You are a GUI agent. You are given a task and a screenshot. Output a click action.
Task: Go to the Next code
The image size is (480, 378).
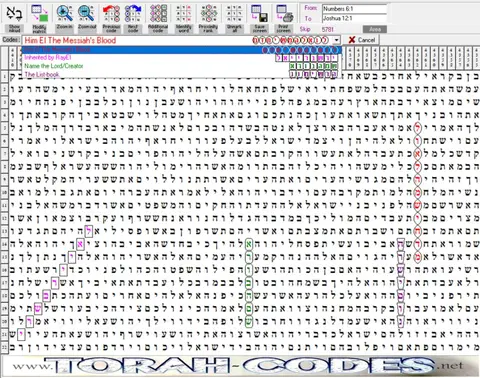tap(133, 18)
